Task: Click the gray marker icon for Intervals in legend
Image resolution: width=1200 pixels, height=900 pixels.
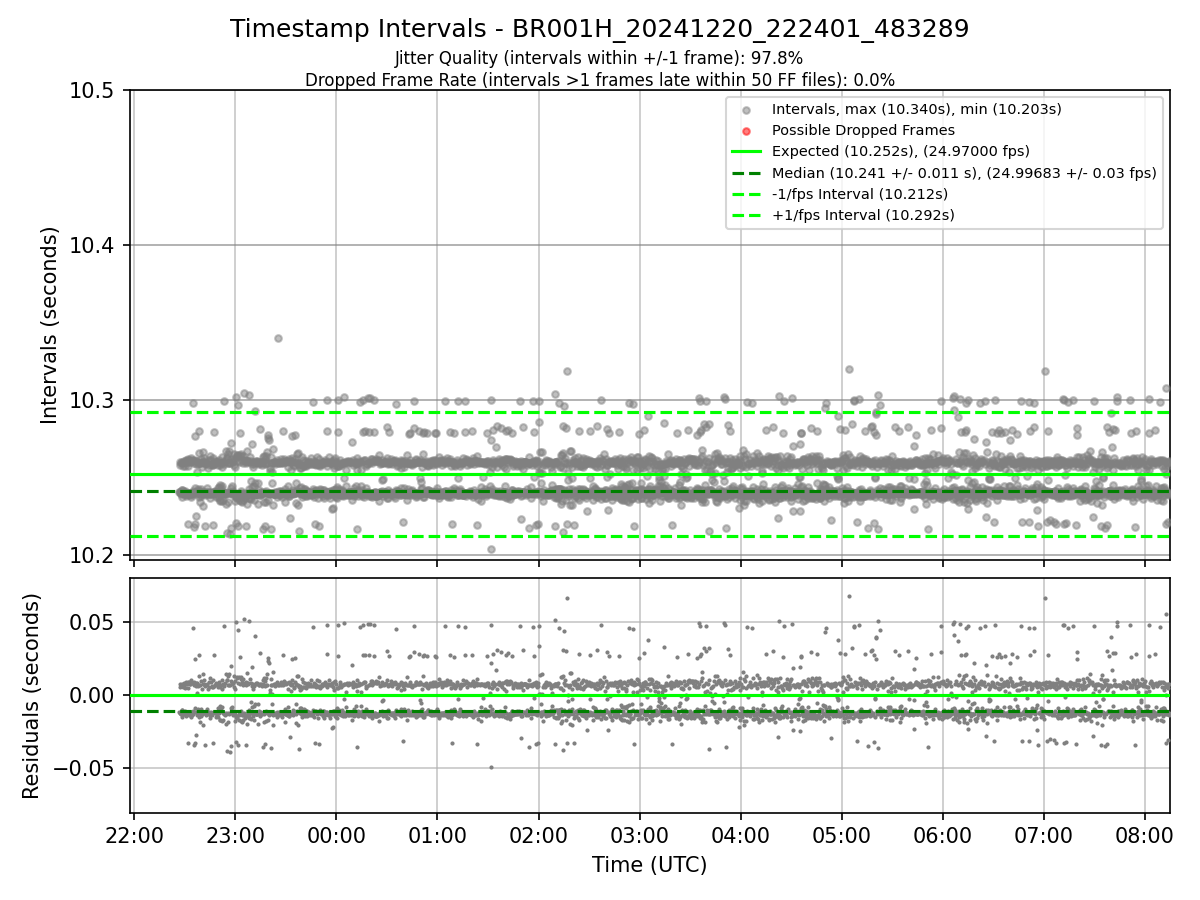Action: coord(746,109)
